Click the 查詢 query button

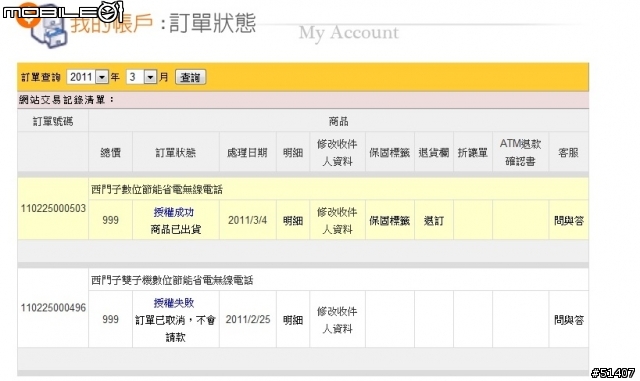click(x=191, y=77)
